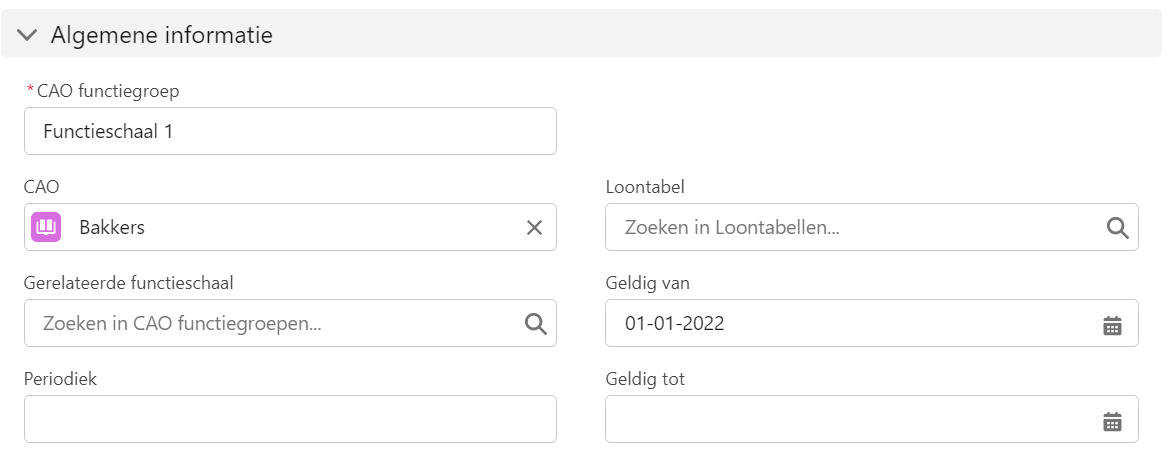Click the CAO functiegroep field label
The width and height of the screenshot is (1170, 461).
tap(108, 91)
